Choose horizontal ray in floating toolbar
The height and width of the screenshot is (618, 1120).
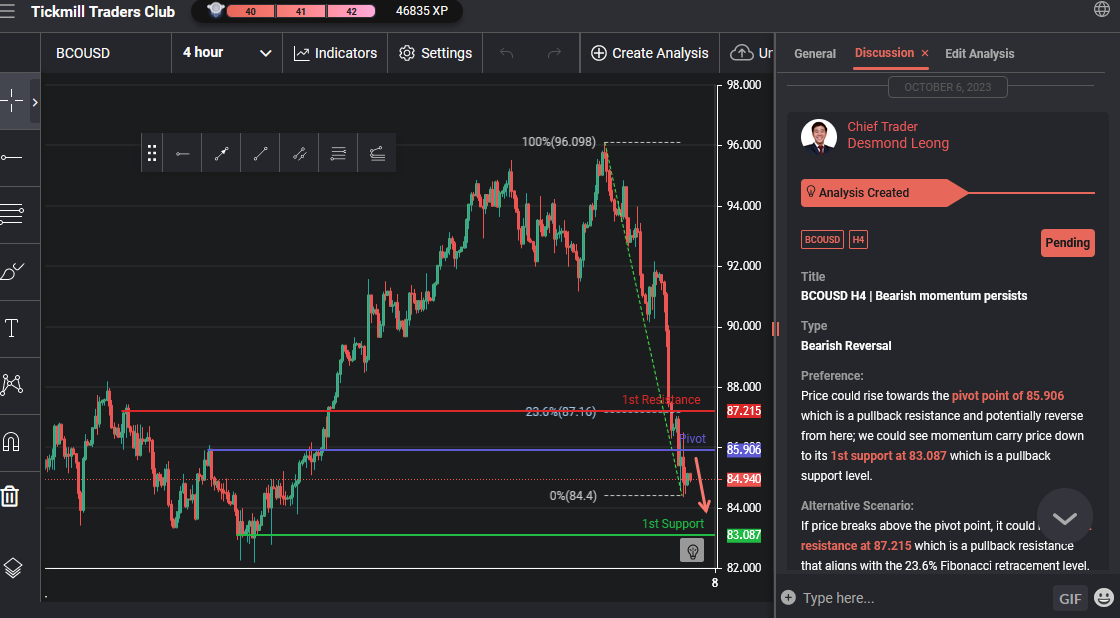coord(182,153)
